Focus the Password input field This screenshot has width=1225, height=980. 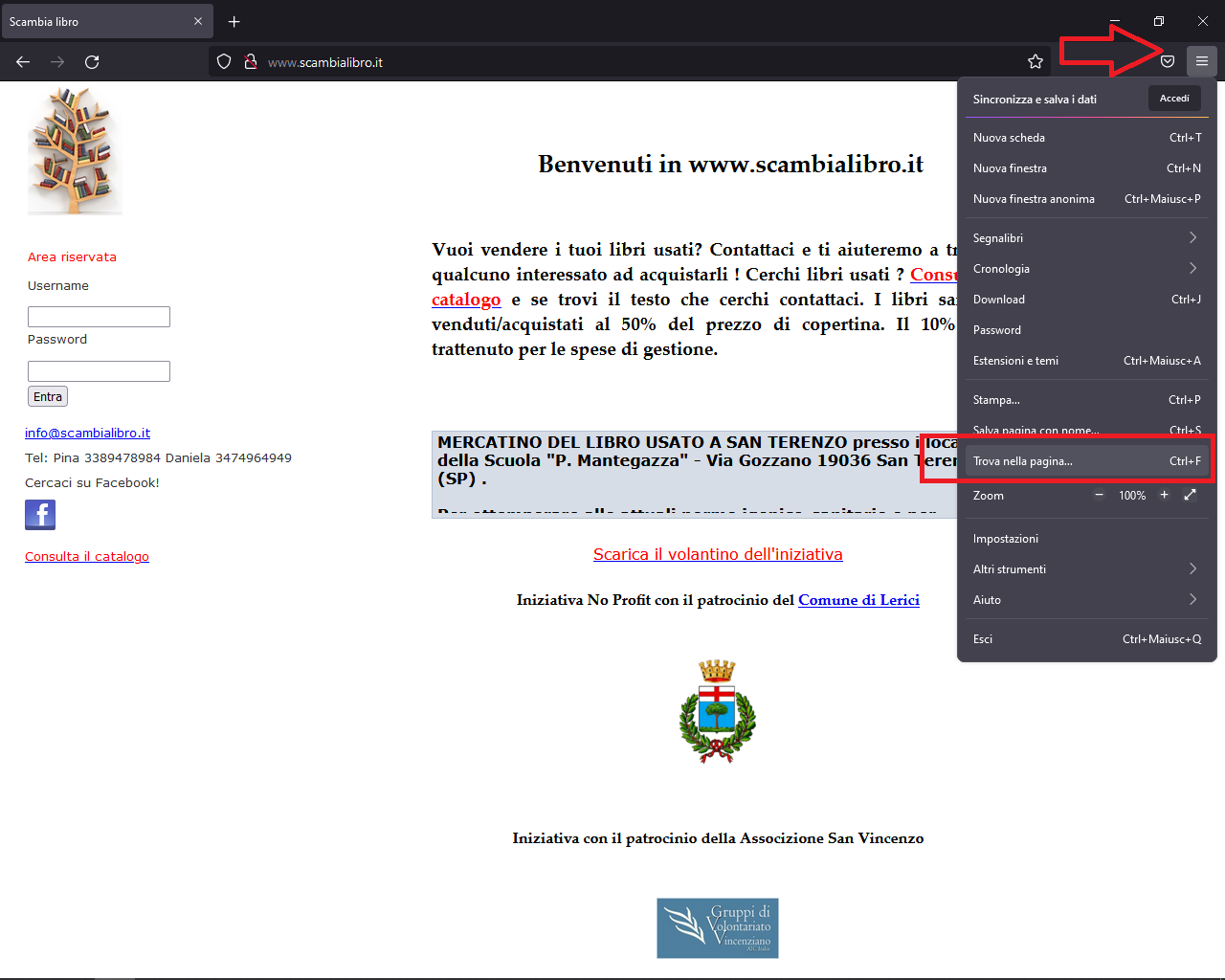[99, 371]
